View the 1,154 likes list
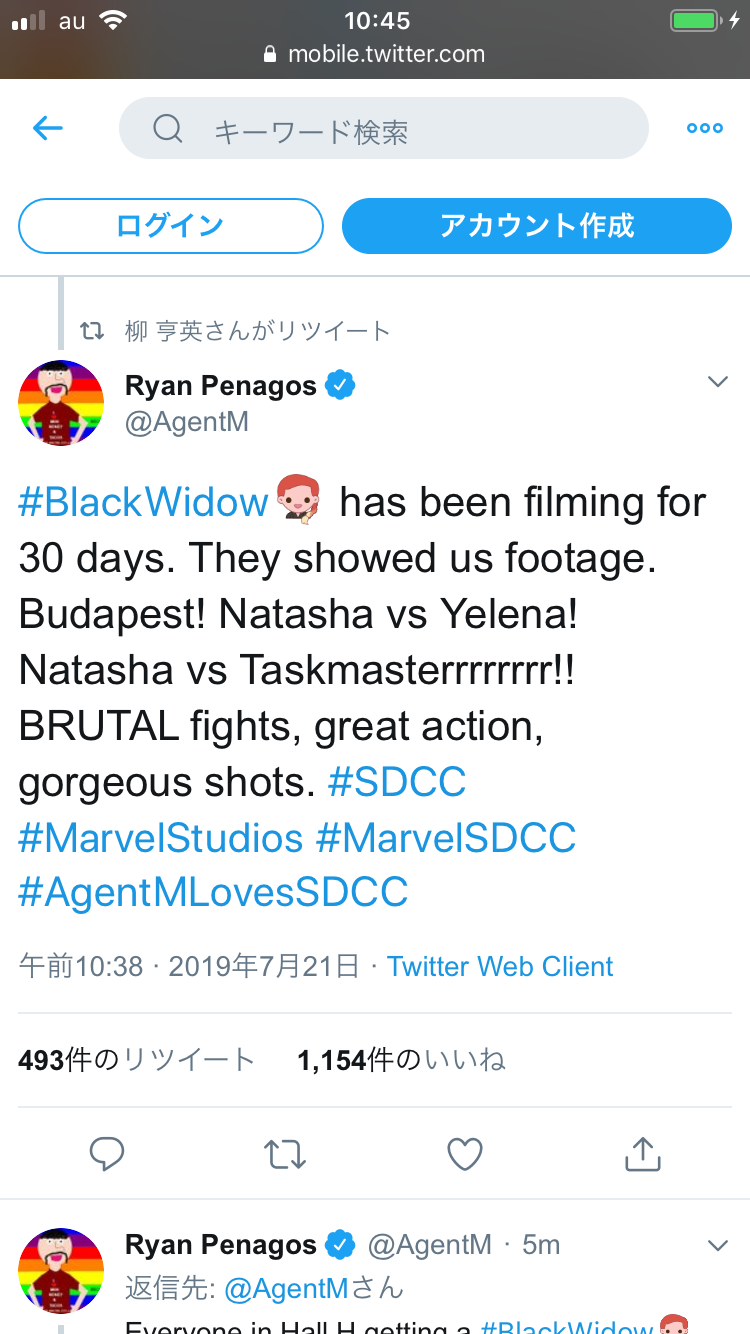750x1334 pixels. pyautogui.click(x=401, y=1060)
